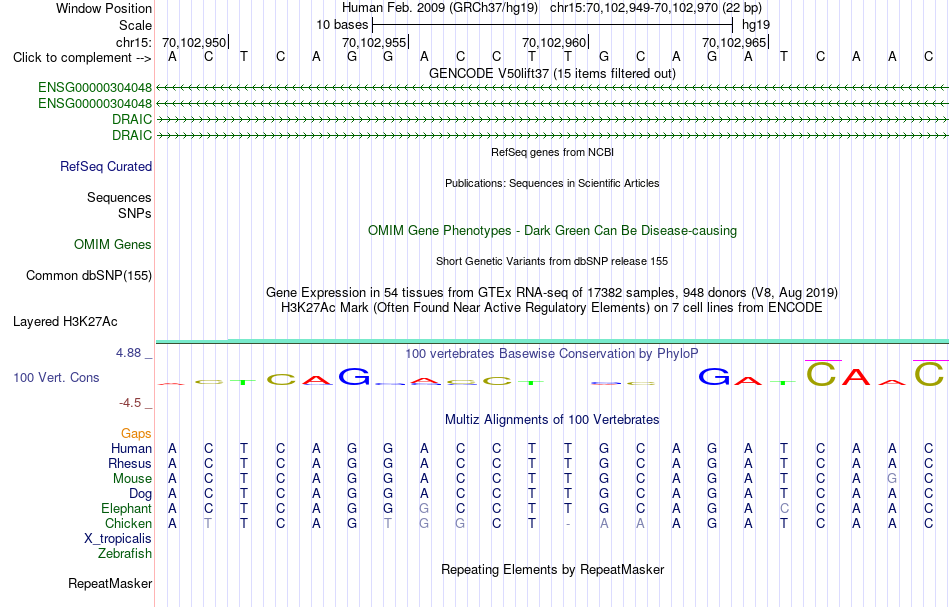Click the GTEx Gene Expression track title

pyautogui.click(x=553, y=293)
